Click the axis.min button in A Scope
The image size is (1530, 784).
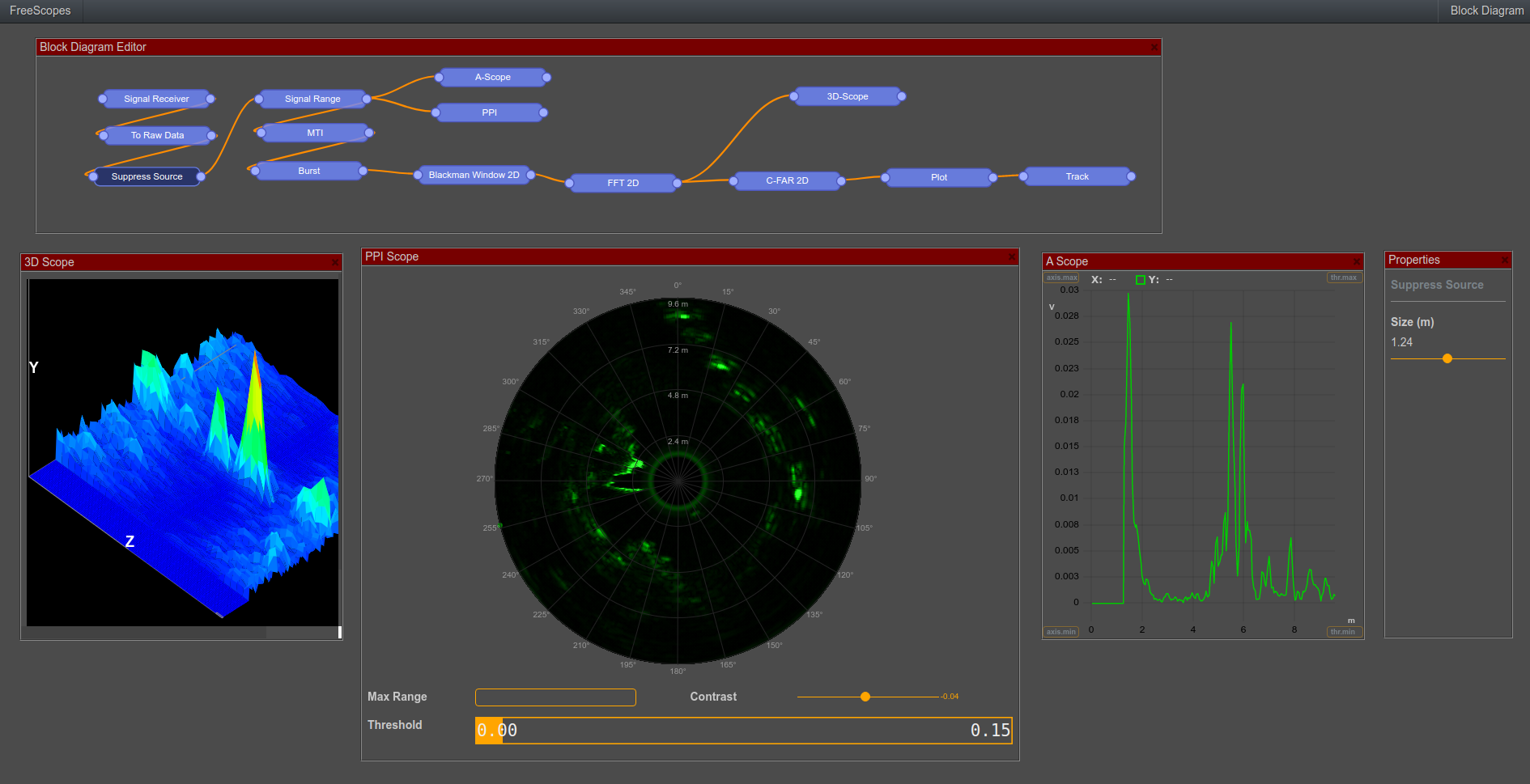1060,632
